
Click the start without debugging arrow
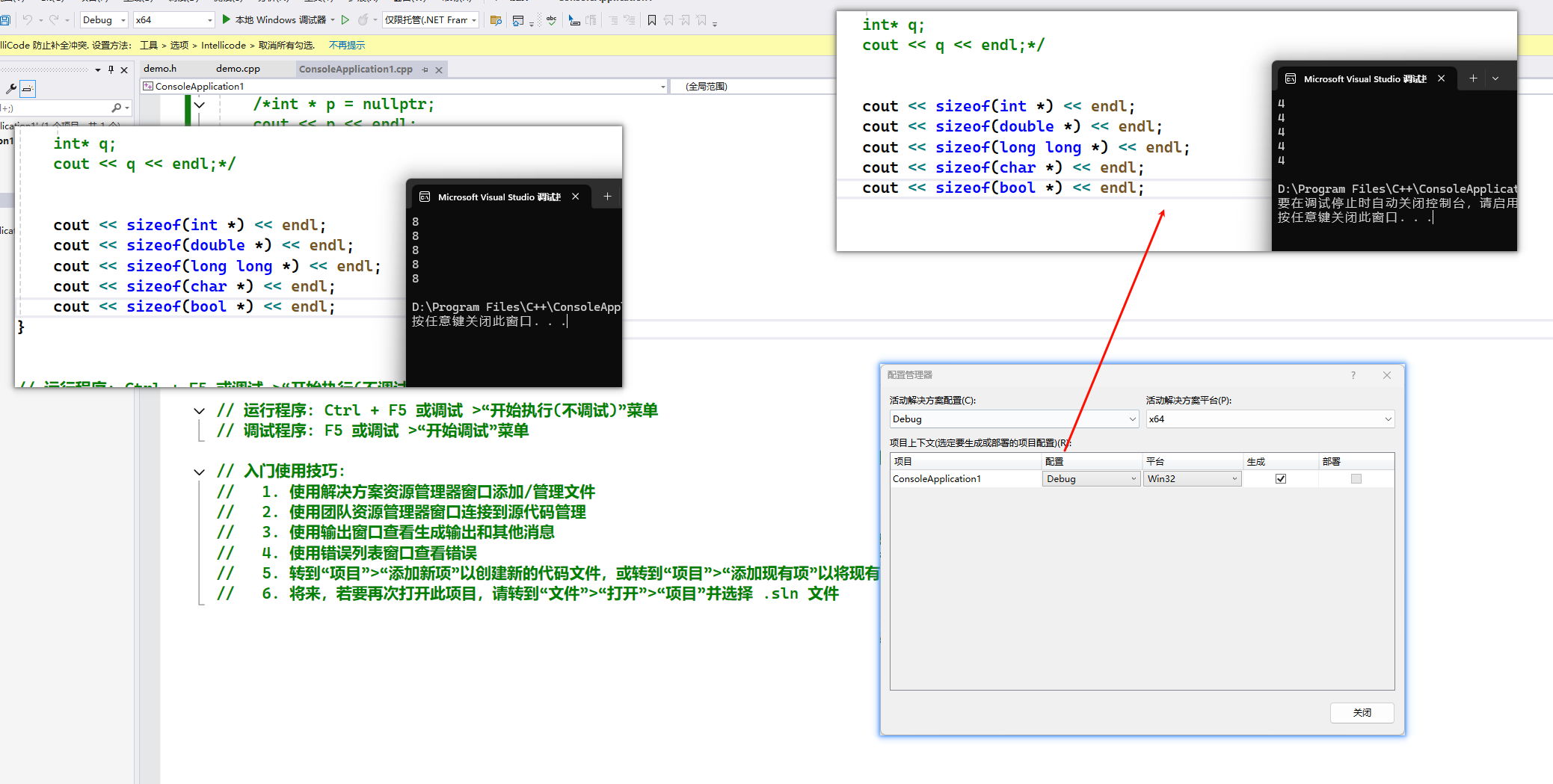tap(345, 20)
